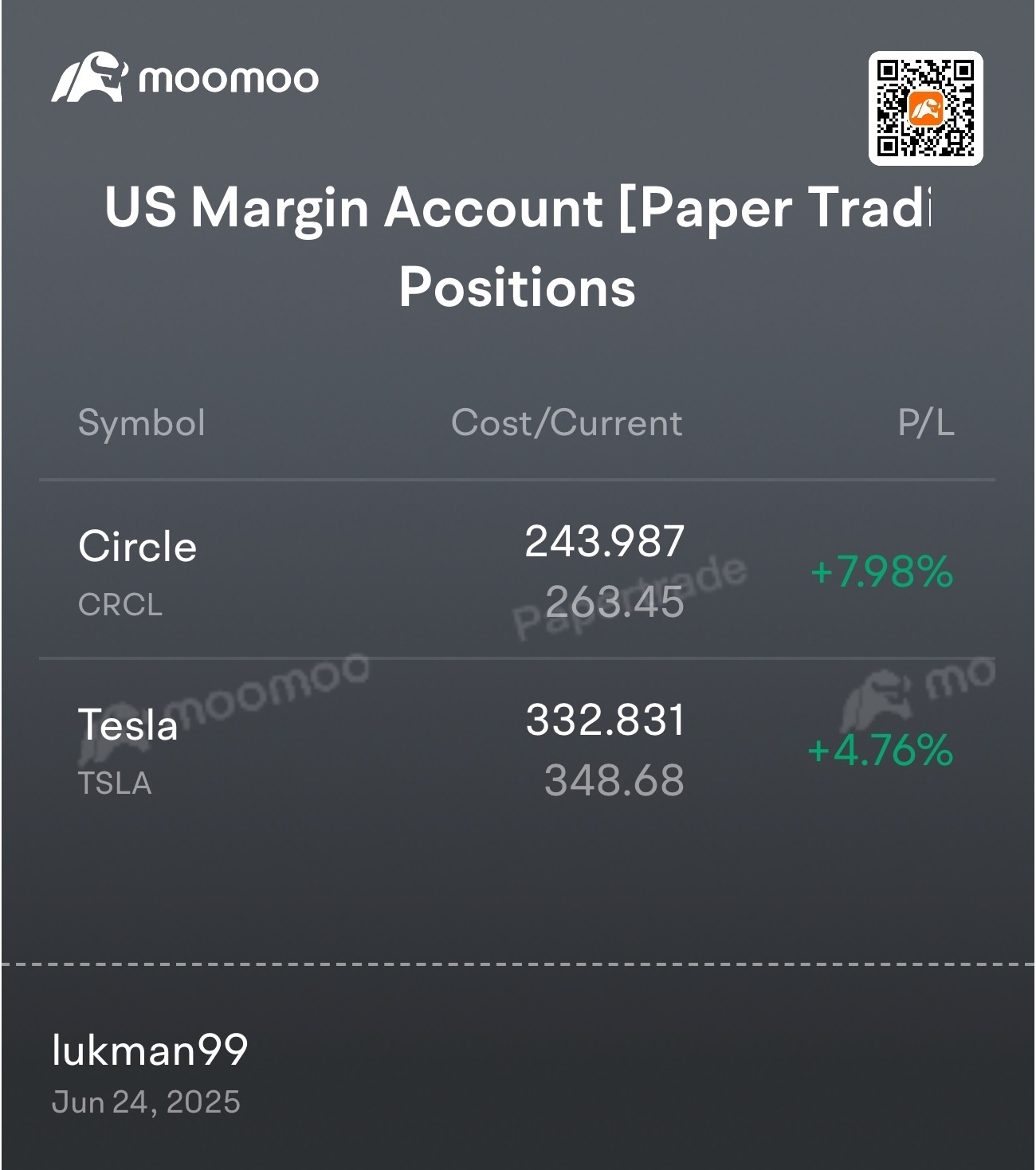Click Tesla current price 348.68

(614, 780)
